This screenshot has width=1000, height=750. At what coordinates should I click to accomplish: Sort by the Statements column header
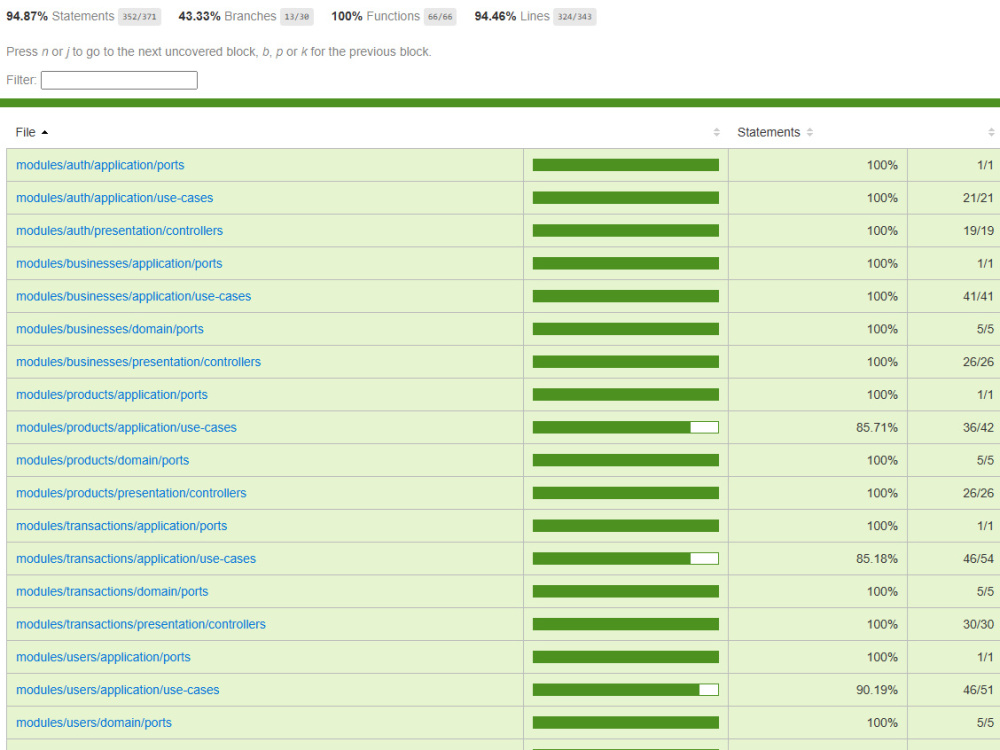pyautogui.click(x=774, y=132)
